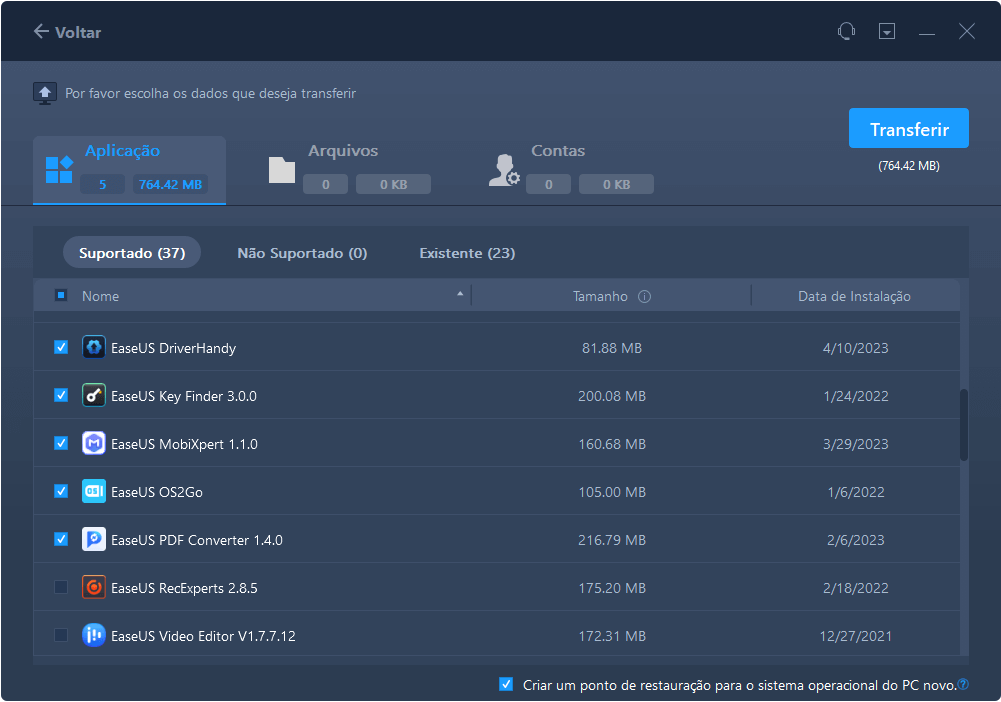Minimize the transfer window
Viewport: 1001px width, 702px height.
pos(927,32)
